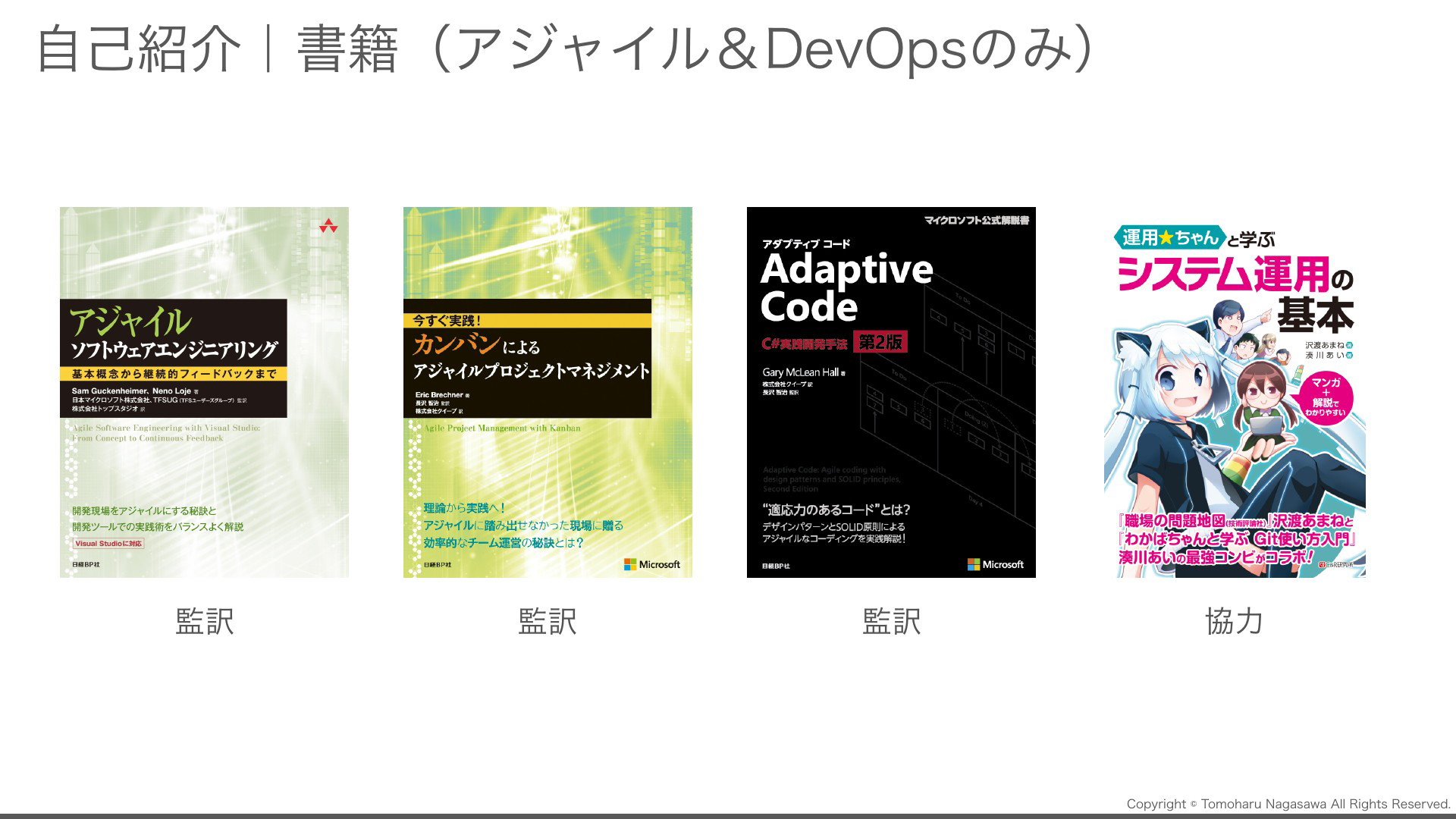This screenshot has height=819, width=1456.
Task: Open the Adaptive Code book cover
Action: 891,392
